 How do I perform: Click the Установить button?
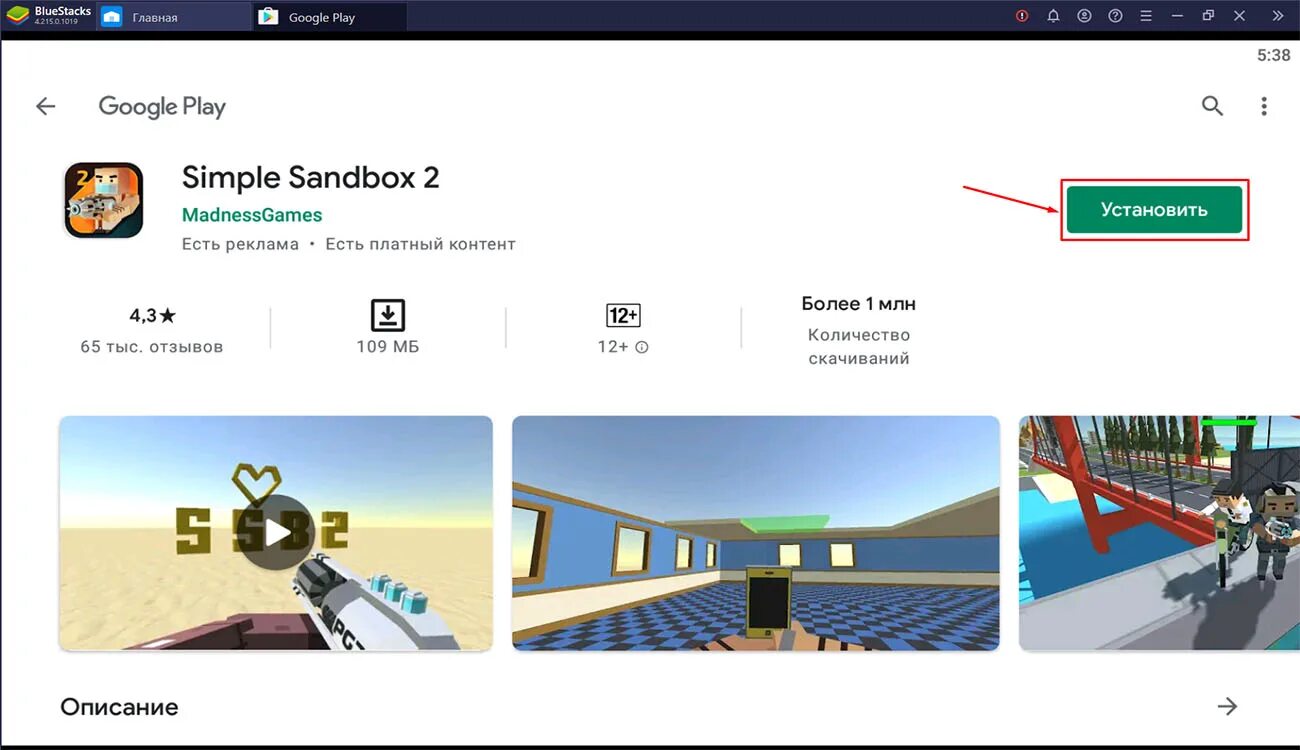(x=1154, y=210)
